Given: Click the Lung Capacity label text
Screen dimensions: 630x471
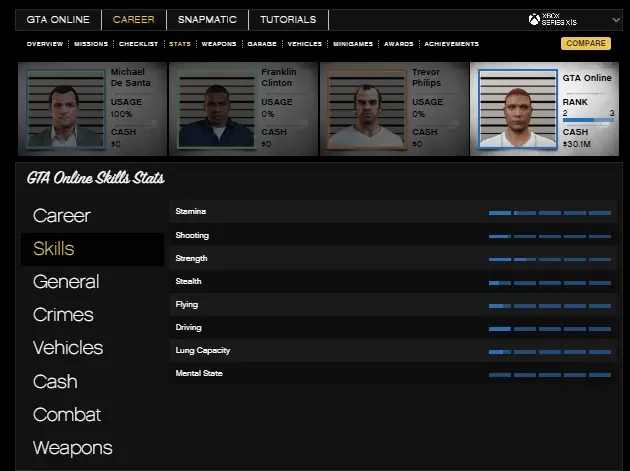Looking at the screenshot, I should pyautogui.click(x=202, y=350).
